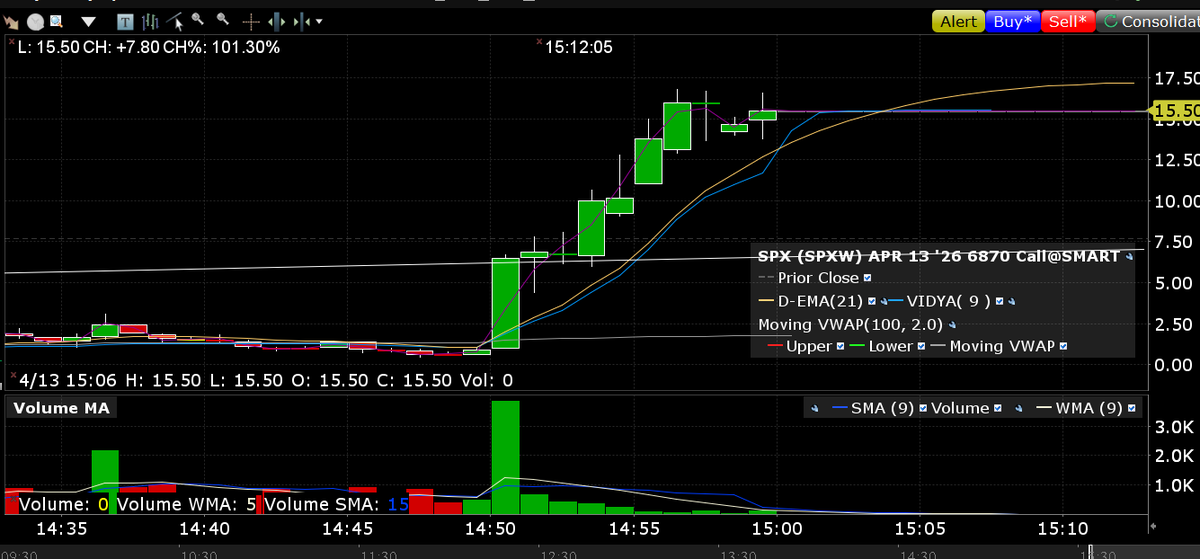Toggle the crosshair cursor tool
This screenshot has height=559, width=1200.
point(251,22)
